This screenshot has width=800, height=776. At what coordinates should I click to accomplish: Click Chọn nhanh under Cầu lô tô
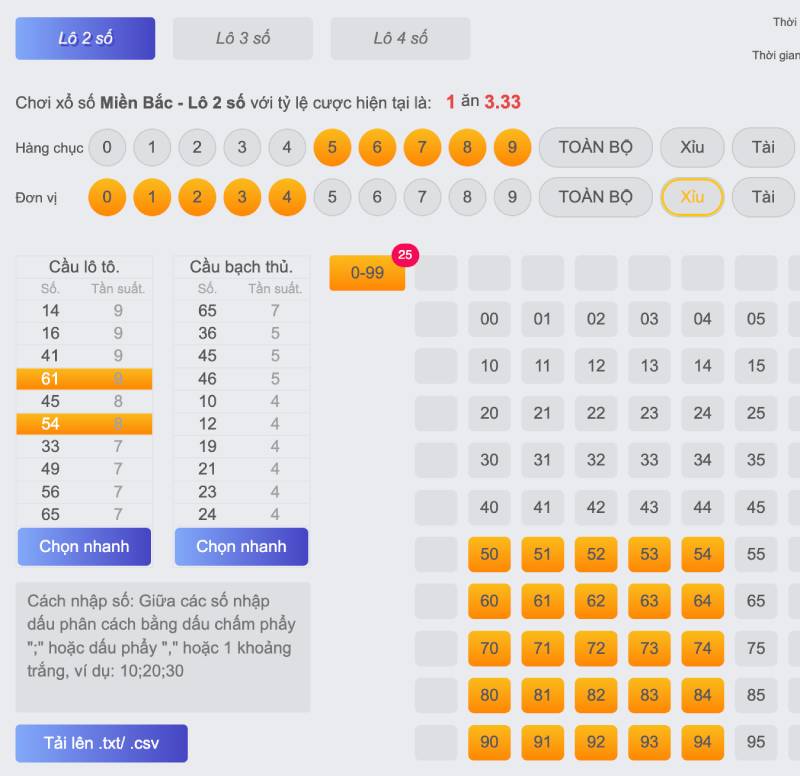[84, 547]
